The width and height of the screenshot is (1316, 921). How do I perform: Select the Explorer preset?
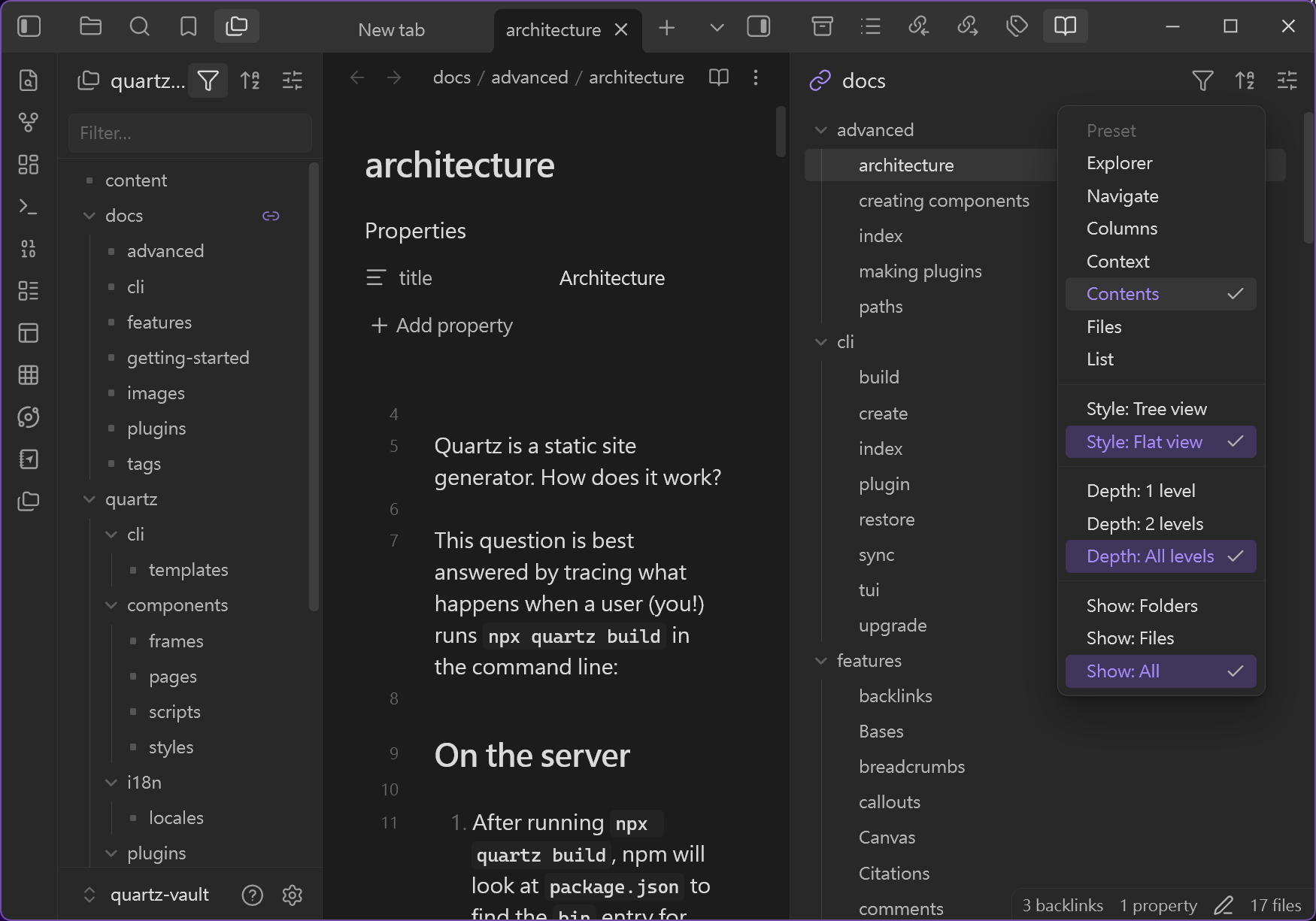(x=1160, y=163)
